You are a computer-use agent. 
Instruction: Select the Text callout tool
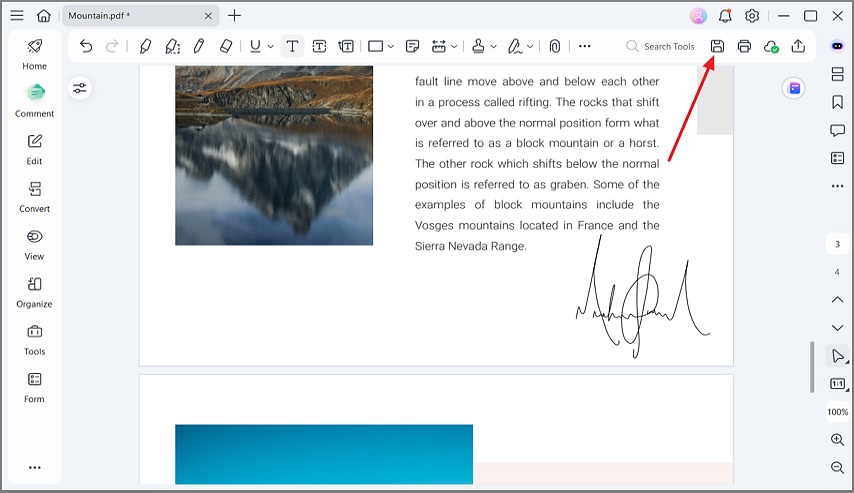(346, 46)
